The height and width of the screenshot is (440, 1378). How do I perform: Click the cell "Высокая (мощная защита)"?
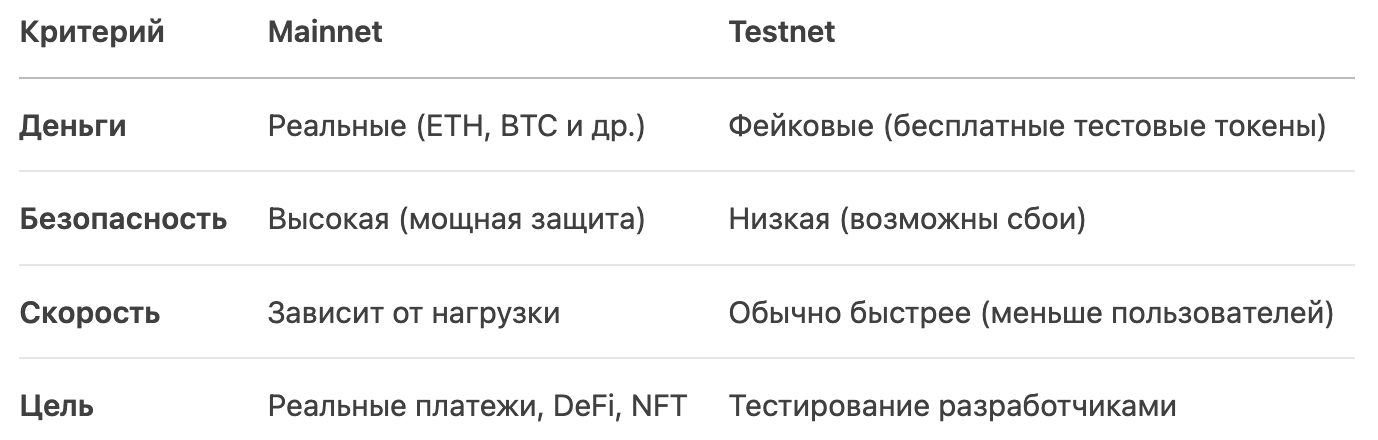click(x=456, y=220)
